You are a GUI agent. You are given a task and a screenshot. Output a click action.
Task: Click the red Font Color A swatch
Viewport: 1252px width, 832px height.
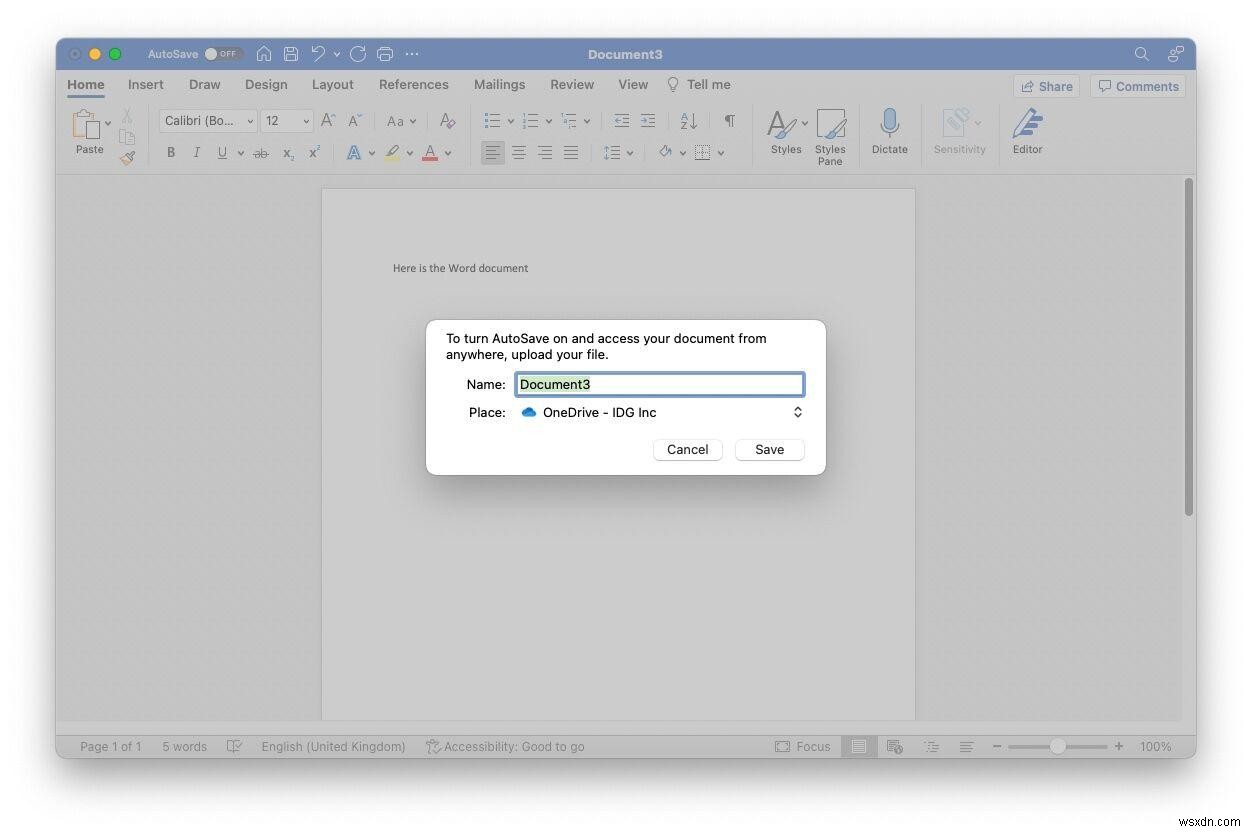pos(430,153)
